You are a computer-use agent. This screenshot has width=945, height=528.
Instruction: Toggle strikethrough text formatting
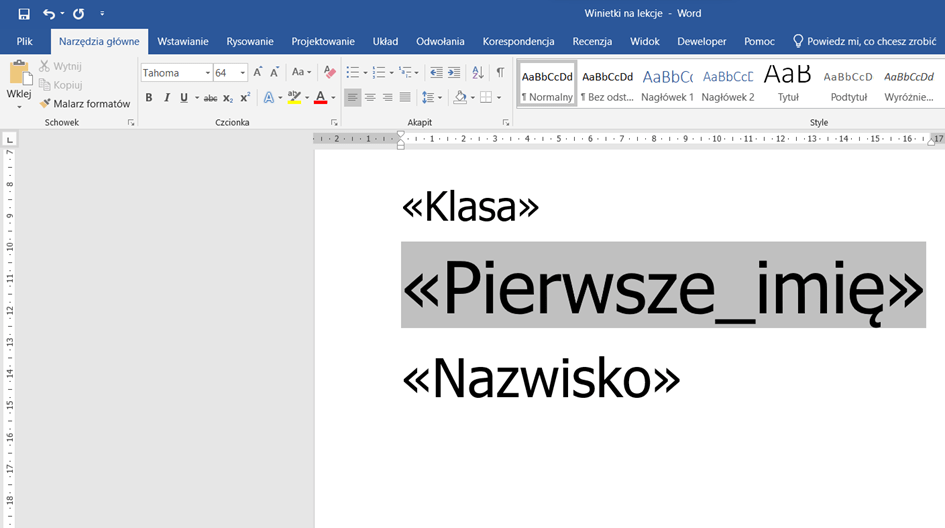(x=210, y=98)
